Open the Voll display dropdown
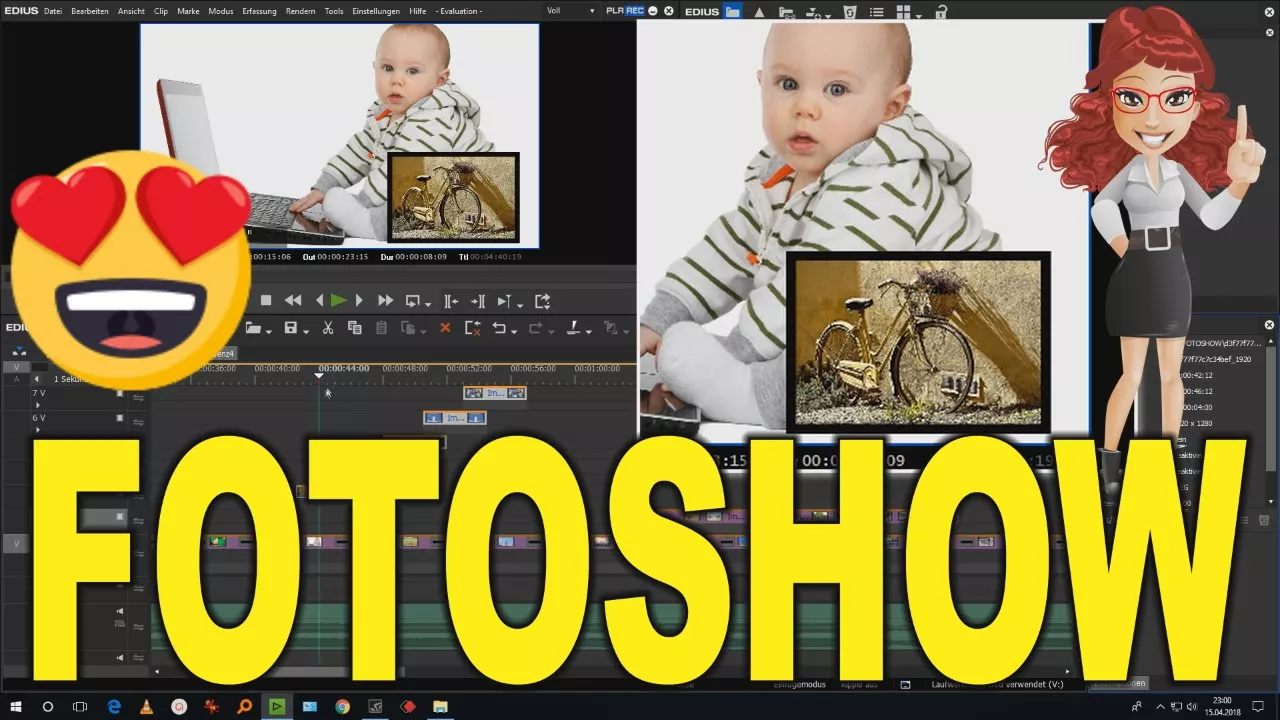The height and width of the screenshot is (720, 1280). click(x=570, y=11)
